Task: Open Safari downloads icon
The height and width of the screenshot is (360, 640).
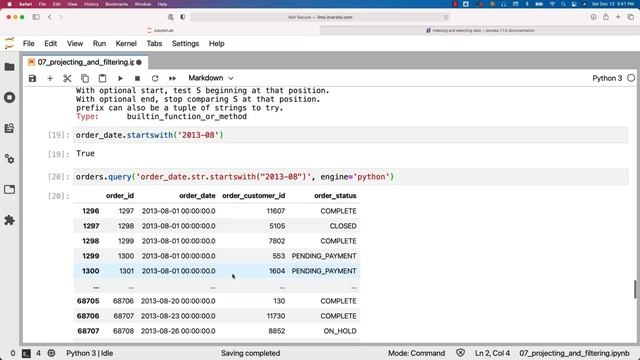Action: pos(593,17)
